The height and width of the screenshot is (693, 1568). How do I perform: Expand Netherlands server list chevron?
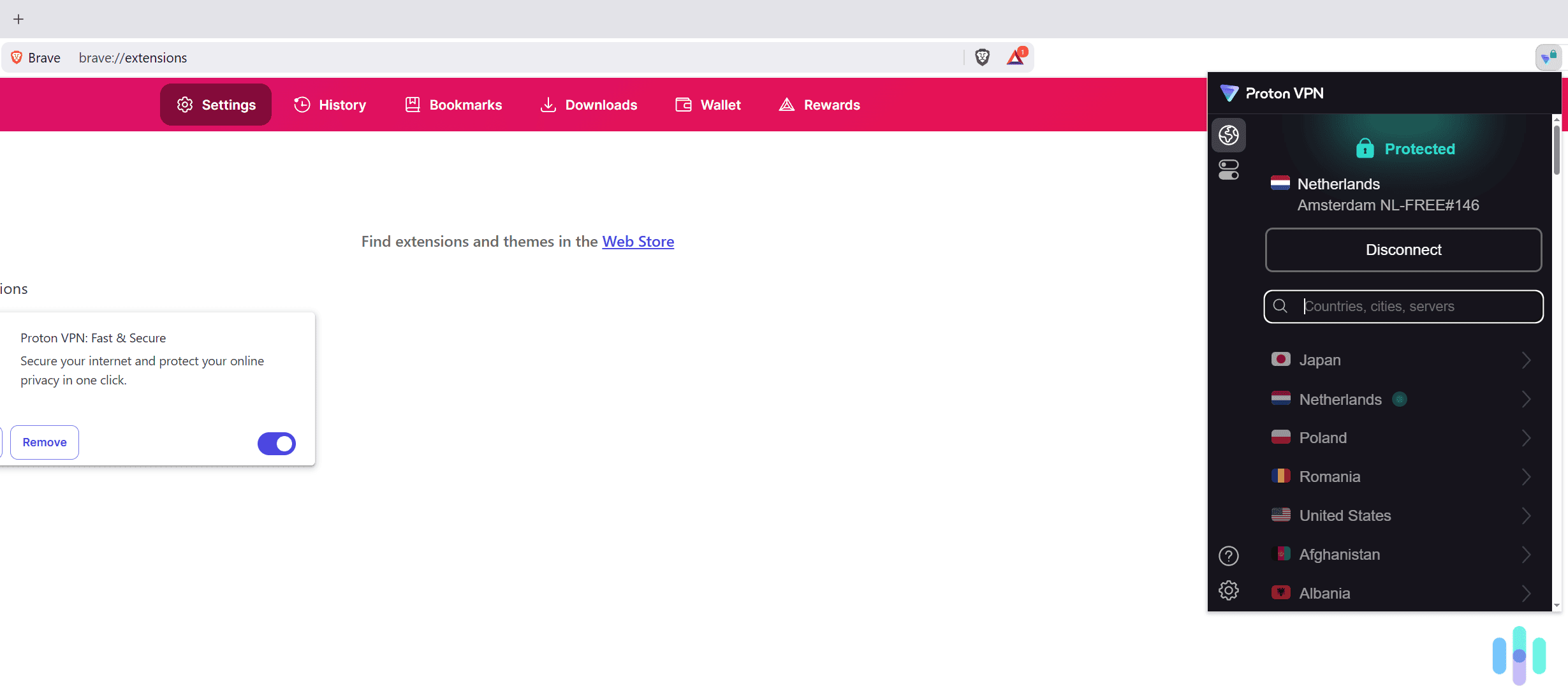coord(1526,399)
